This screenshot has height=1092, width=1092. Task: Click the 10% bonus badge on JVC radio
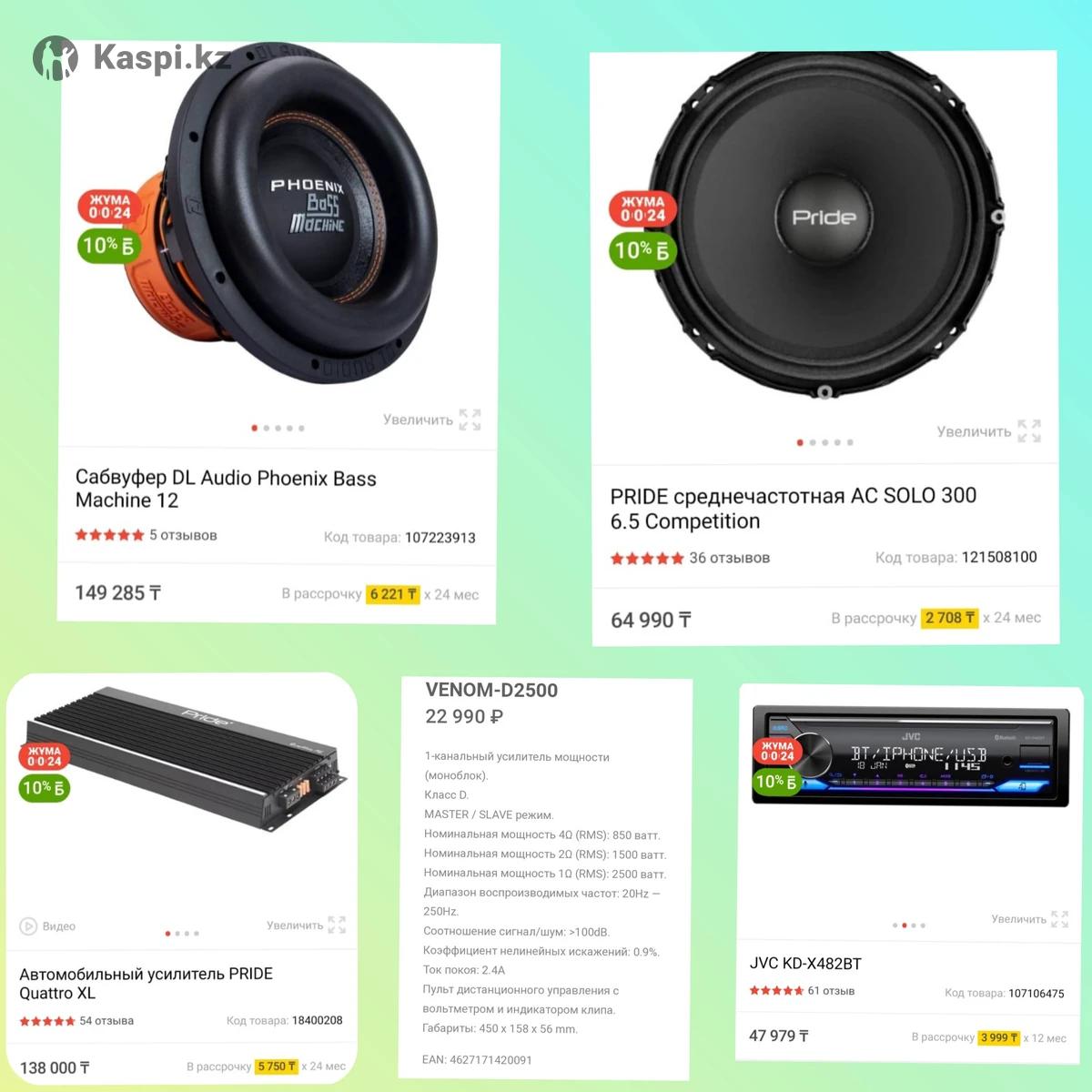(x=775, y=782)
